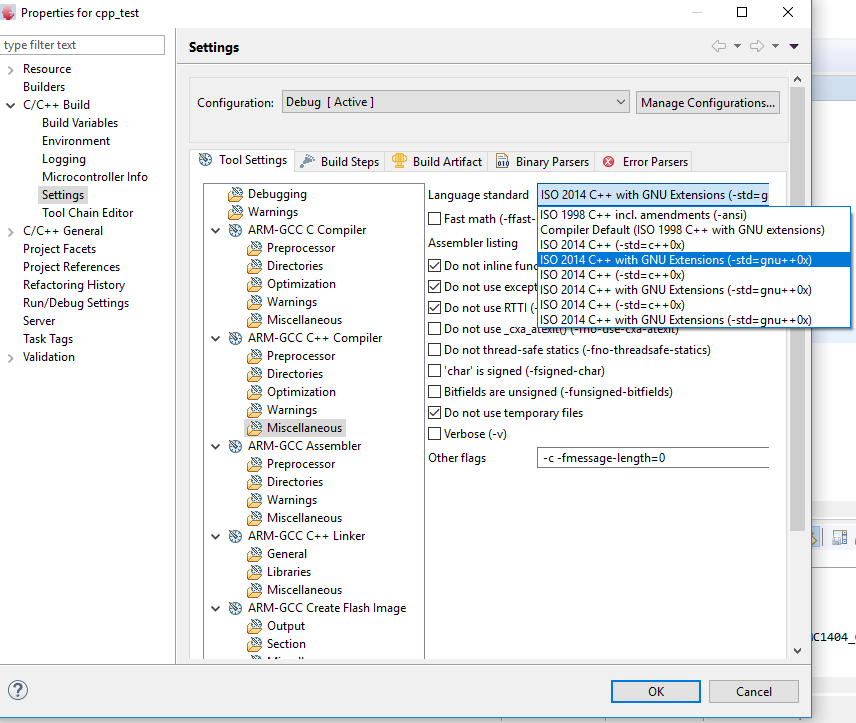Click the Help question mark icon
The width and height of the screenshot is (856, 723).
pos(17,690)
